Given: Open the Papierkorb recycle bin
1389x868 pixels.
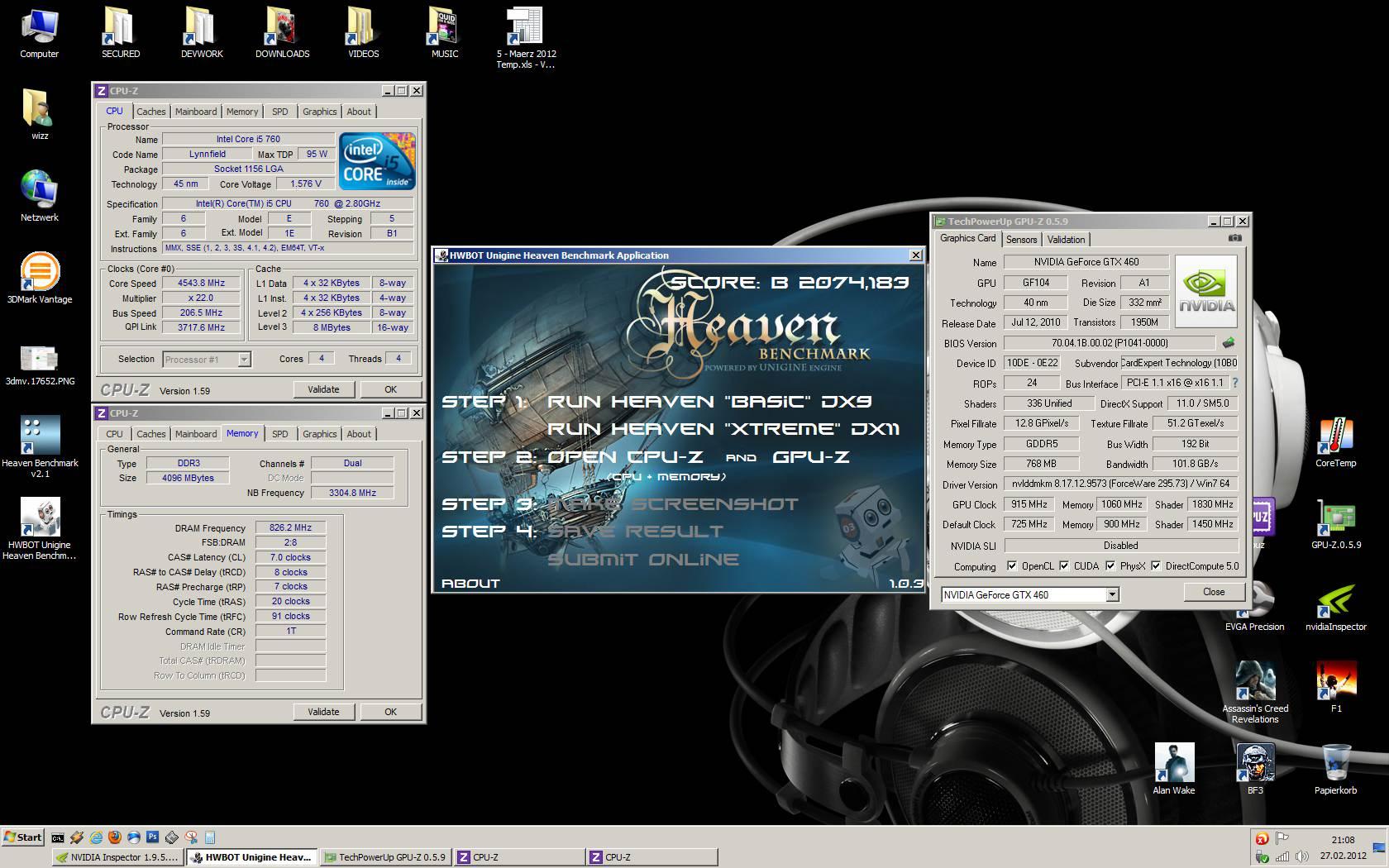Looking at the screenshot, I should point(1335,769).
